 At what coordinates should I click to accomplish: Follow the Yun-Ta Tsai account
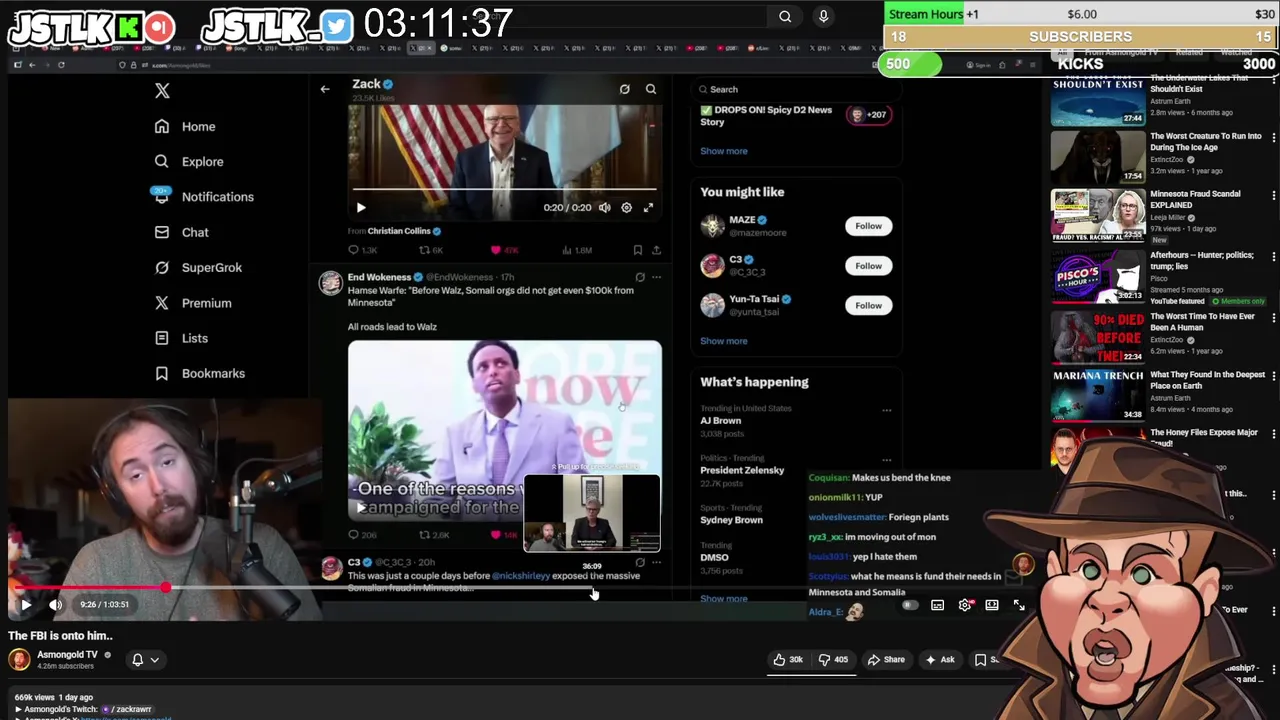[868, 306]
